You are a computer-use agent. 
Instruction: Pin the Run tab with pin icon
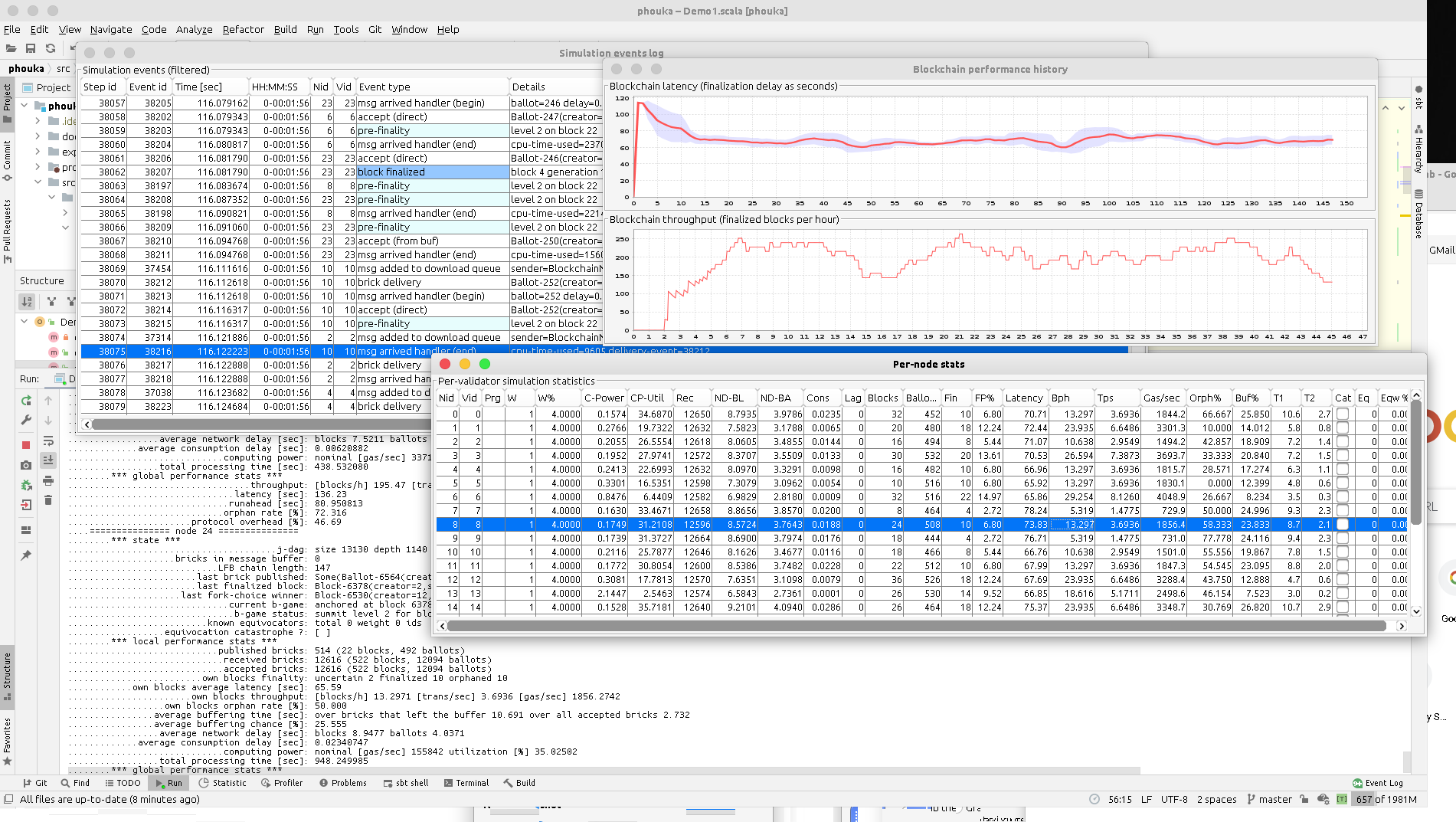[26, 555]
